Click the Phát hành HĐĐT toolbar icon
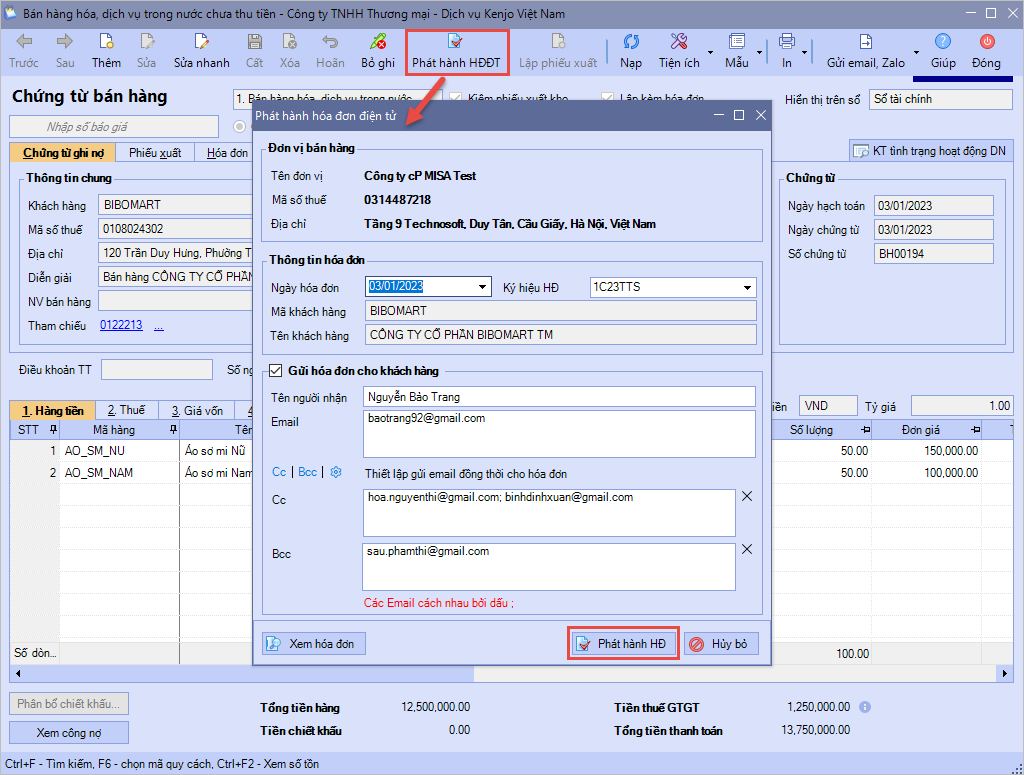 tap(457, 42)
